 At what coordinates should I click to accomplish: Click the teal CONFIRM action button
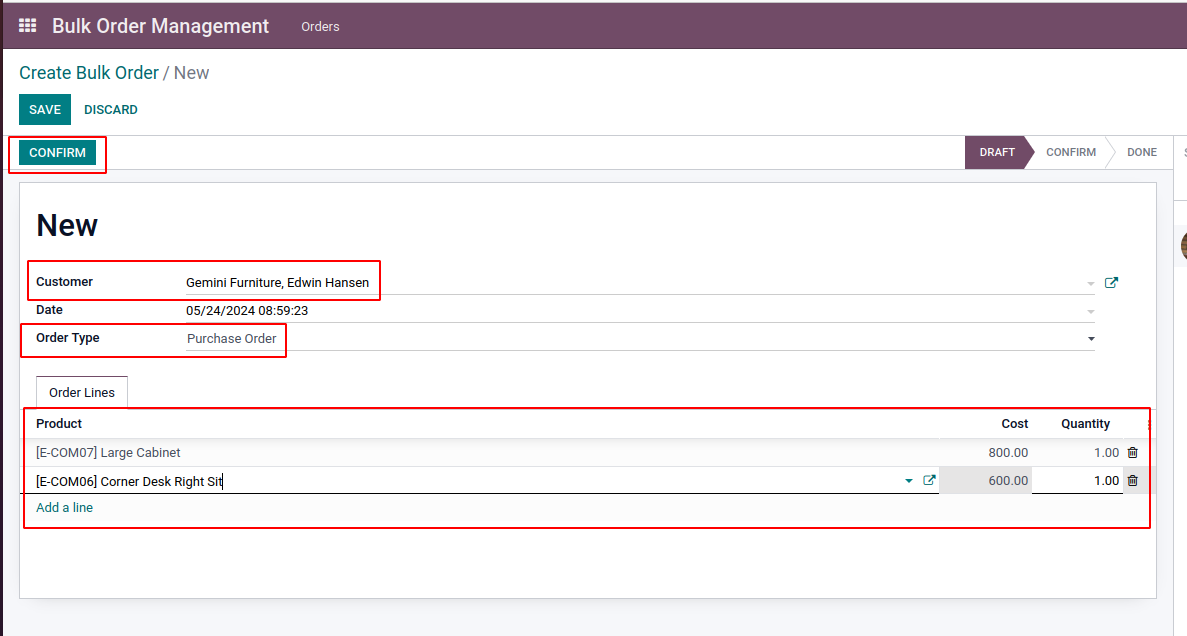(x=58, y=152)
